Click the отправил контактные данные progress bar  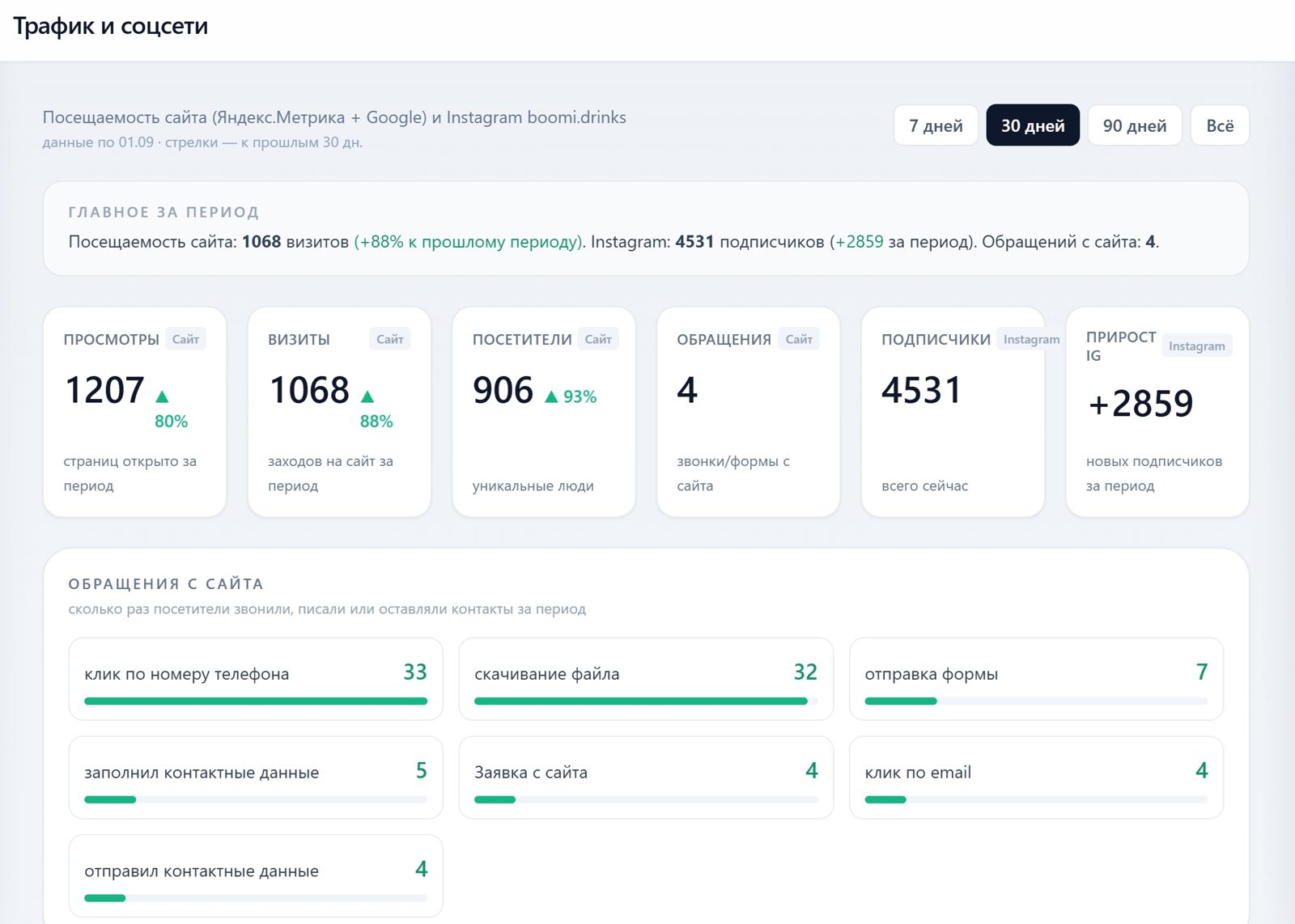point(256,898)
